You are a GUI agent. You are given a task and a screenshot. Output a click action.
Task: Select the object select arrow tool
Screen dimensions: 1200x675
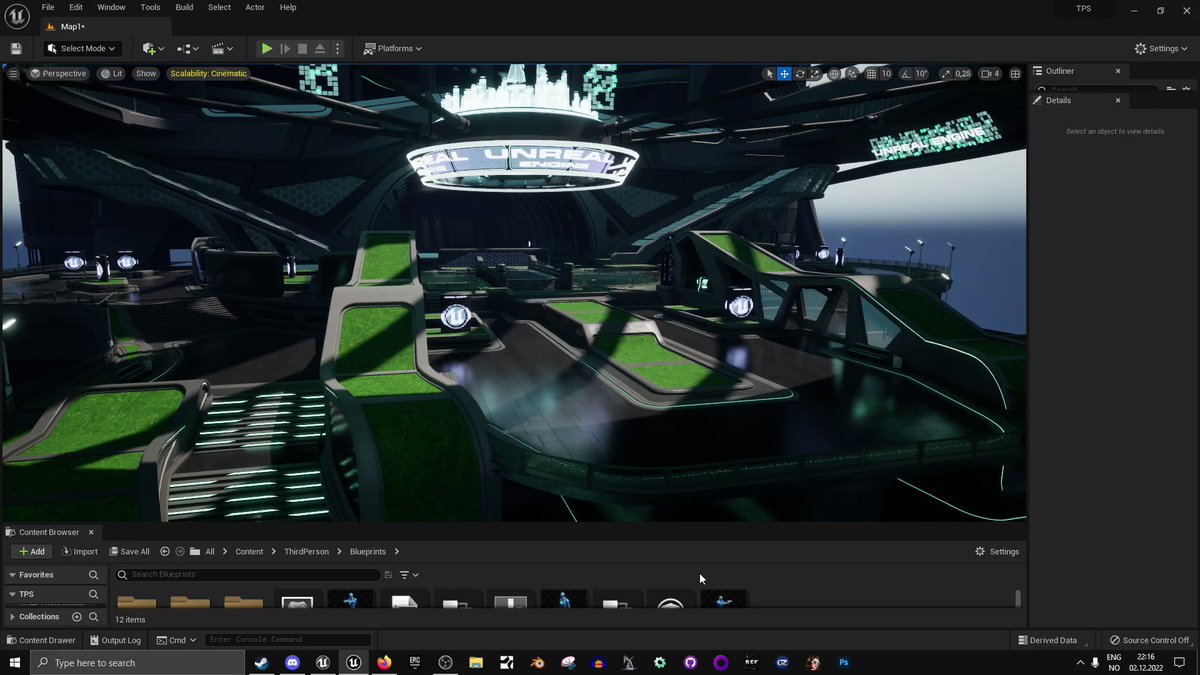tap(769, 73)
